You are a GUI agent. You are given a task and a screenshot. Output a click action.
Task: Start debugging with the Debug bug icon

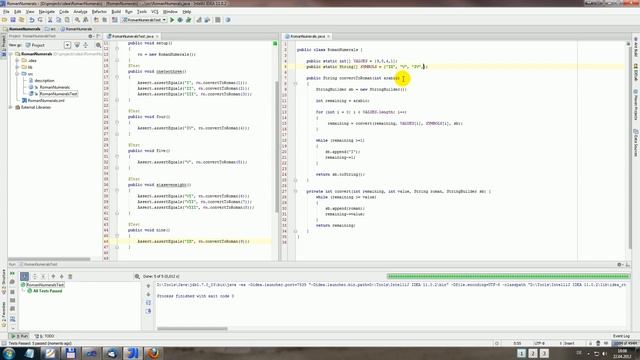(x=180, y=20)
